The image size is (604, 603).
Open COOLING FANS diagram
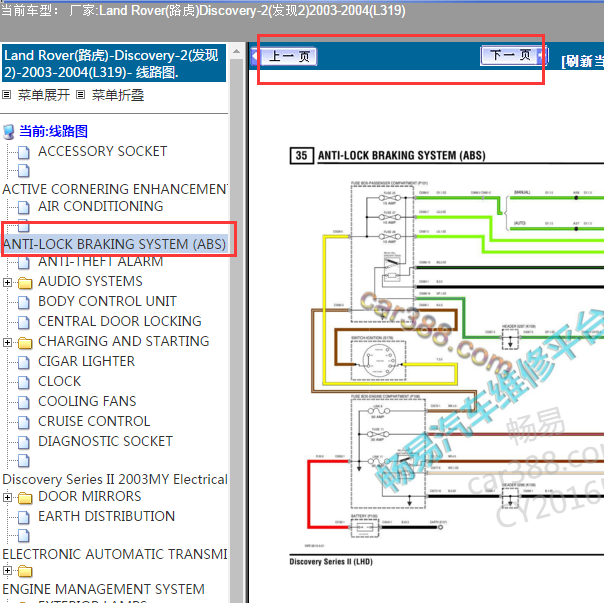coord(87,401)
